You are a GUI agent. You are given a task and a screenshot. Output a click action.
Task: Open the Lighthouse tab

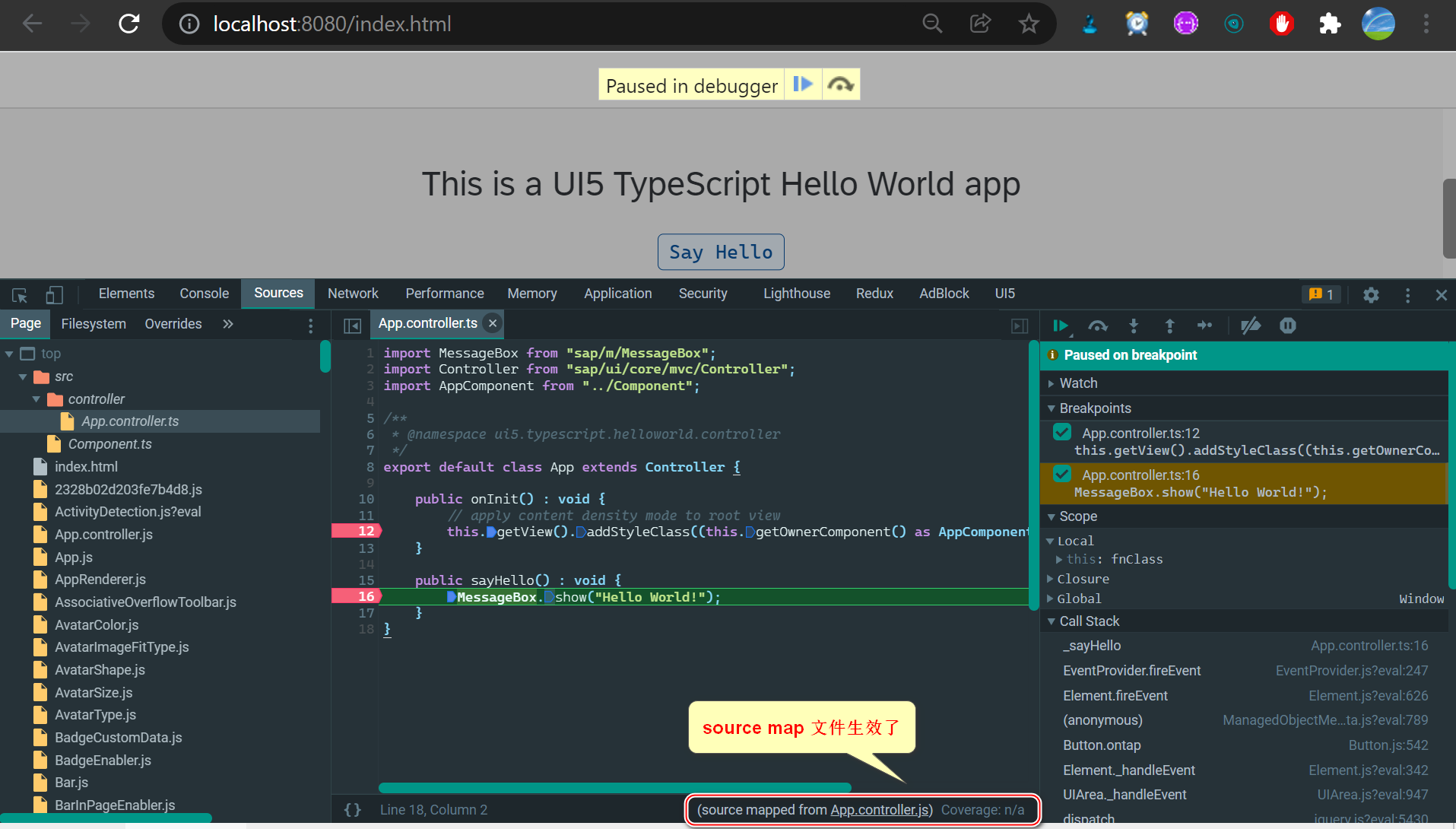point(796,294)
